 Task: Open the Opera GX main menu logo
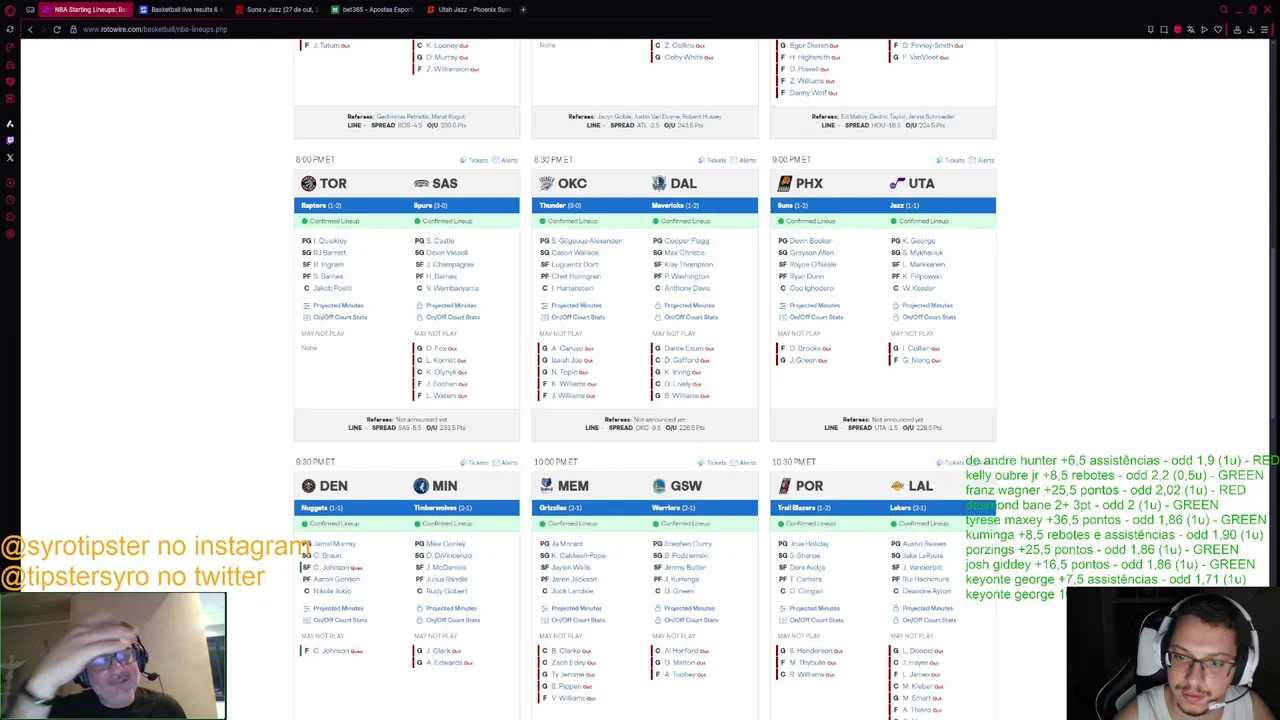coord(9,9)
